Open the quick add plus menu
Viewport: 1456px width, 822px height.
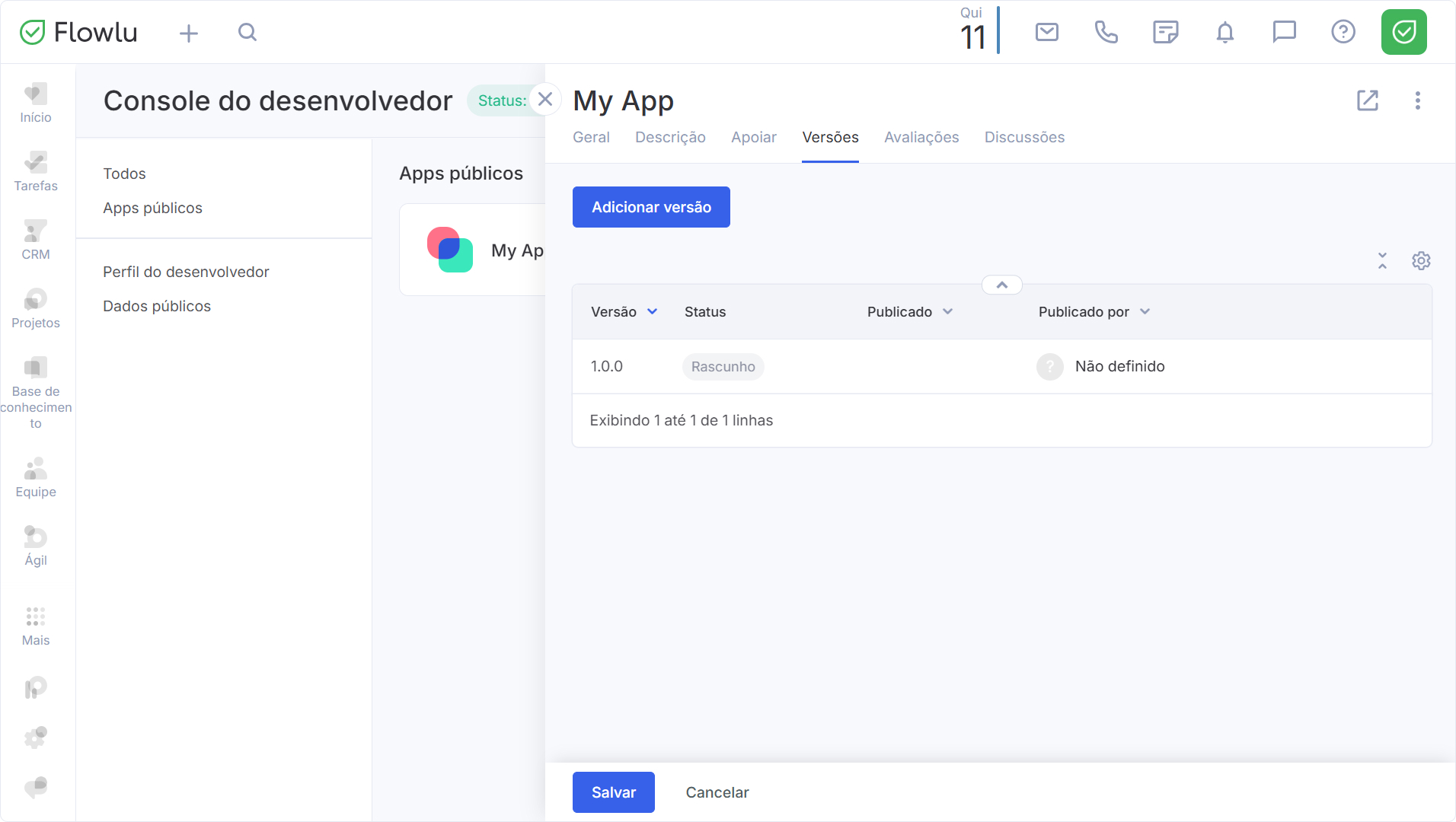click(188, 33)
